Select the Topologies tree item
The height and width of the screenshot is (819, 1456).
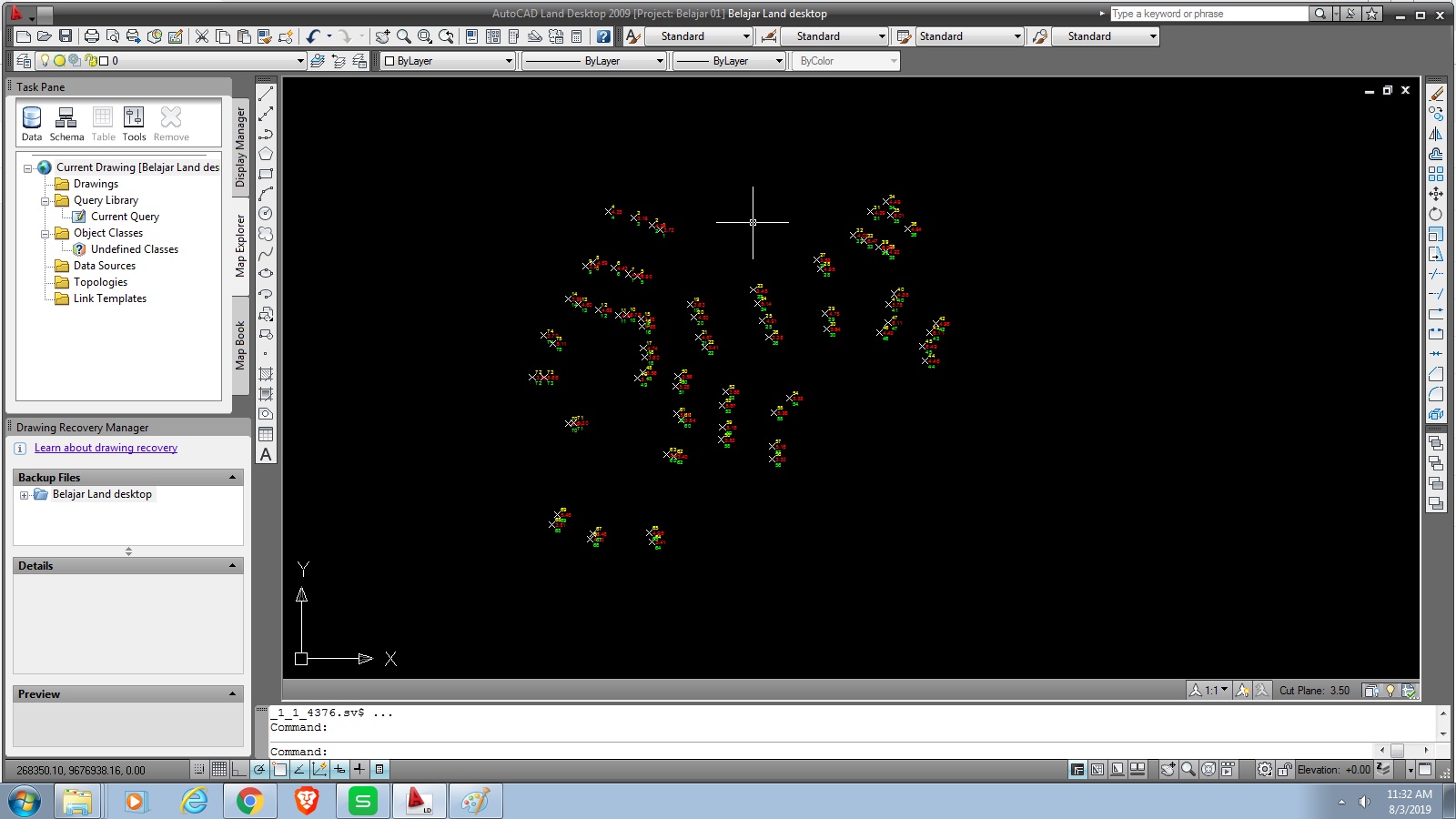[x=100, y=282]
